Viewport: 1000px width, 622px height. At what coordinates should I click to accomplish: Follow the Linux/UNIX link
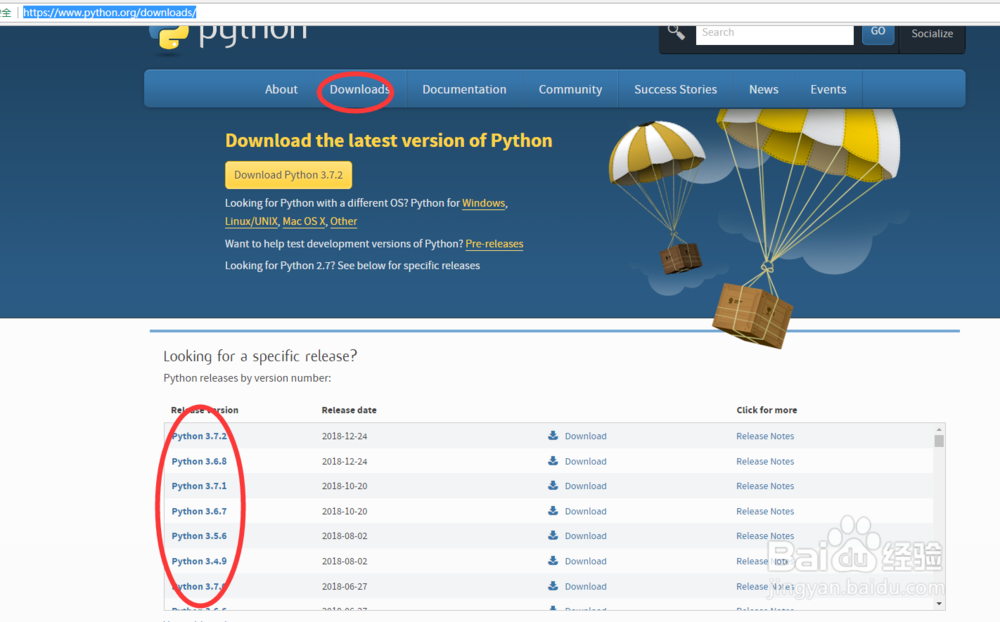coord(251,221)
